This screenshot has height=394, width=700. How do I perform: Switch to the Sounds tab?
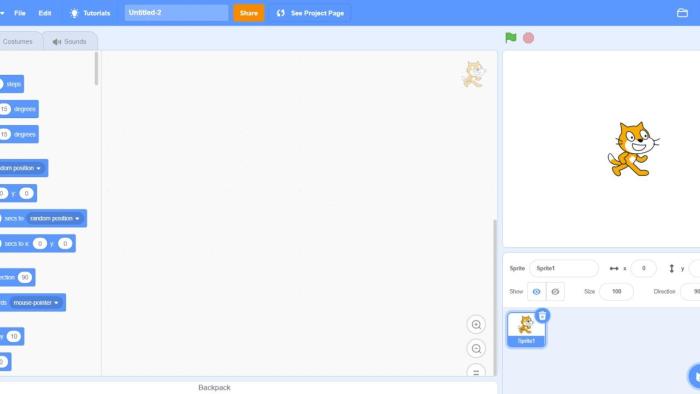pos(70,41)
